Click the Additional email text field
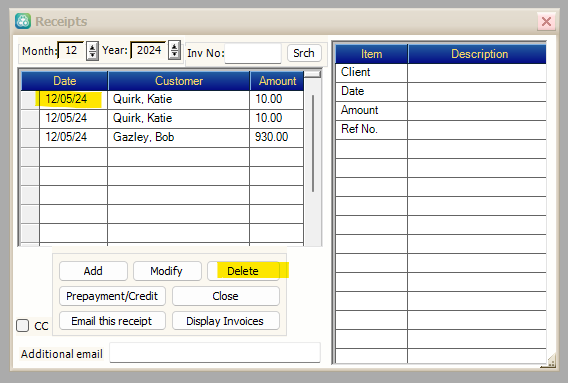 pyautogui.click(x=215, y=353)
